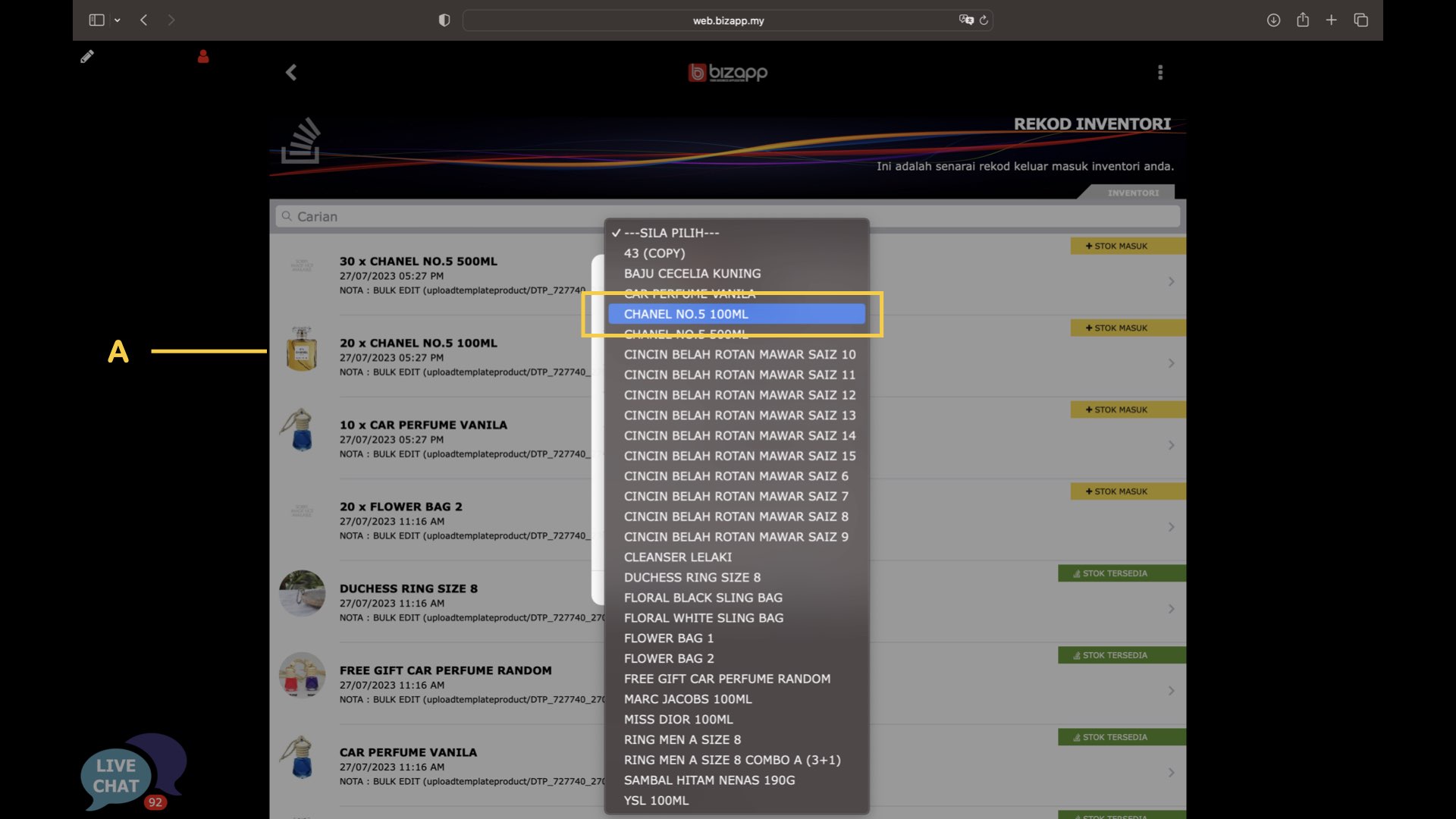Viewport: 1456px width, 819px height.
Task: Select FLOWER BAG 1 option
Action: click(737, 639)
